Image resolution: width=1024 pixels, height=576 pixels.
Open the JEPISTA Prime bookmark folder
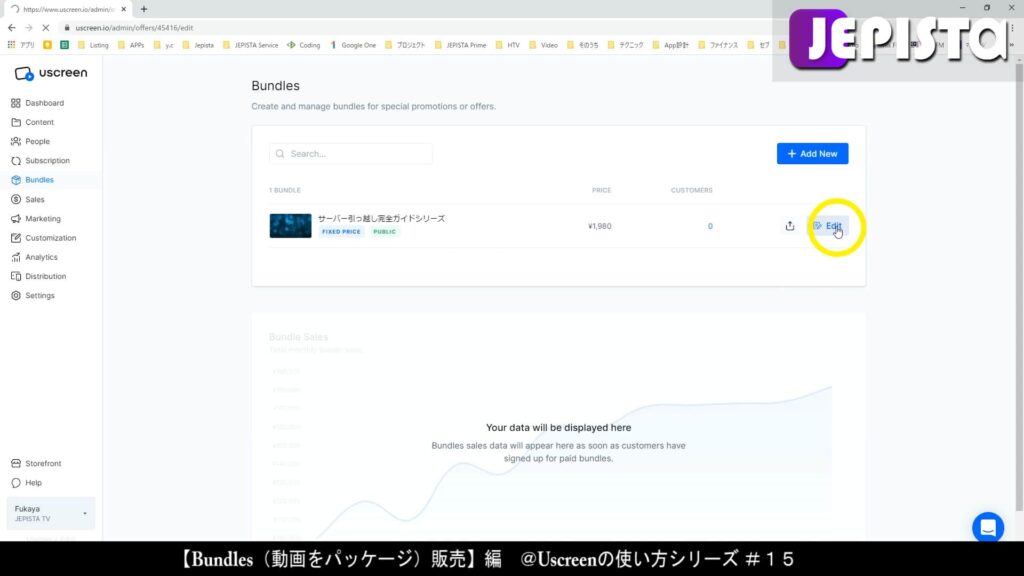(x=460, y=45)
